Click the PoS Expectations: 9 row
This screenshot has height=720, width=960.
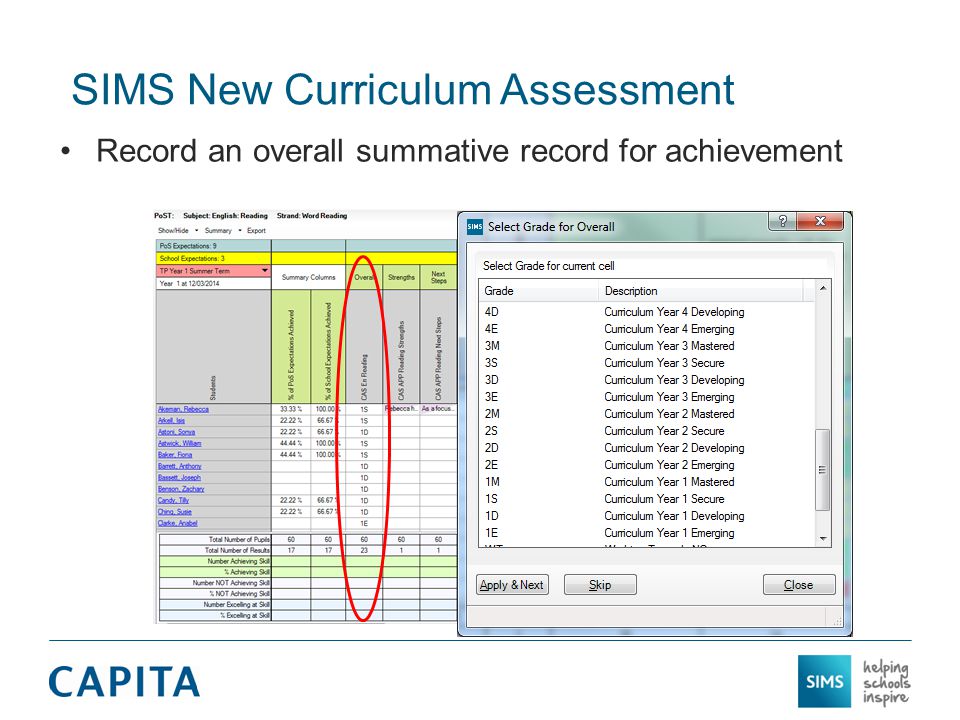pos(214,246)
